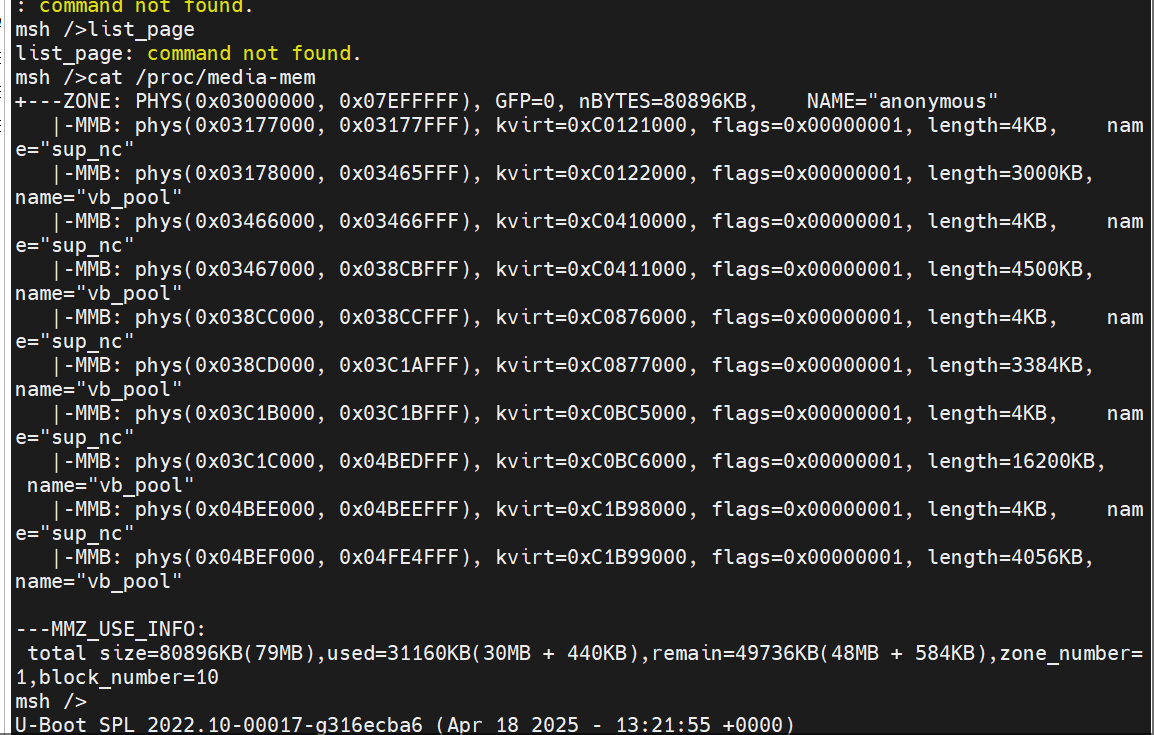
Task: Click the length=4500KB value
Action: coord(1010,269)
